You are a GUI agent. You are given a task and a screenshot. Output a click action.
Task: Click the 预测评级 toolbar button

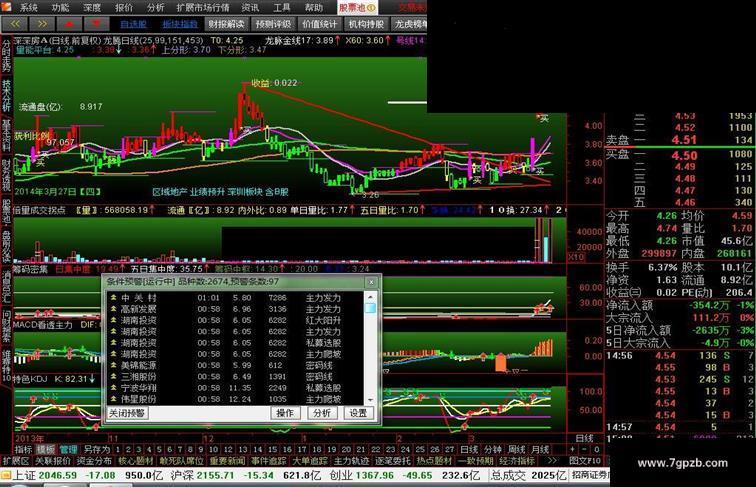click(273, 24)
